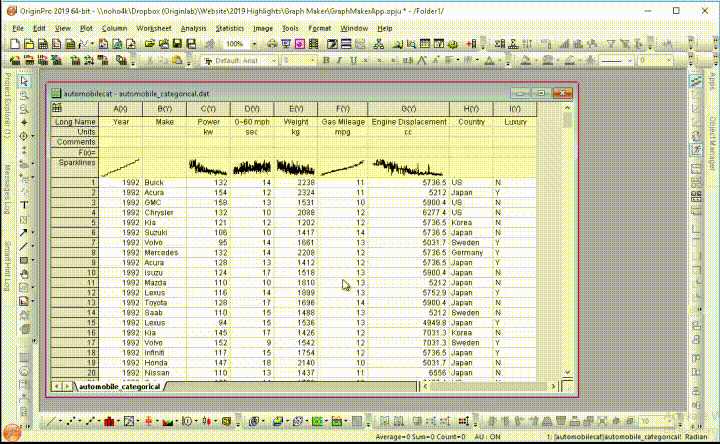Screen dimensions: 720x444
Task: Open the font color button
Action: 489,60
